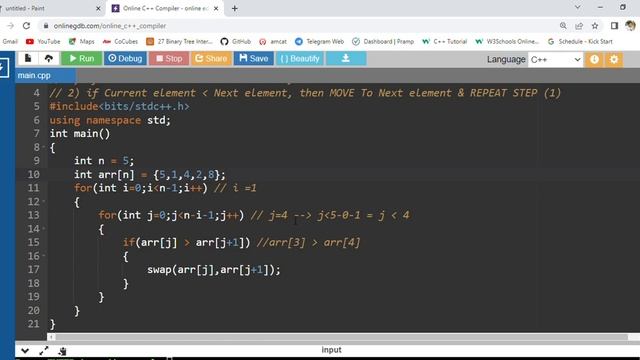The height and width of the screenshot is (360, 640).
Task: Click the swap(arr[j],arr[j+1]) line
Action: click(214, 269)
